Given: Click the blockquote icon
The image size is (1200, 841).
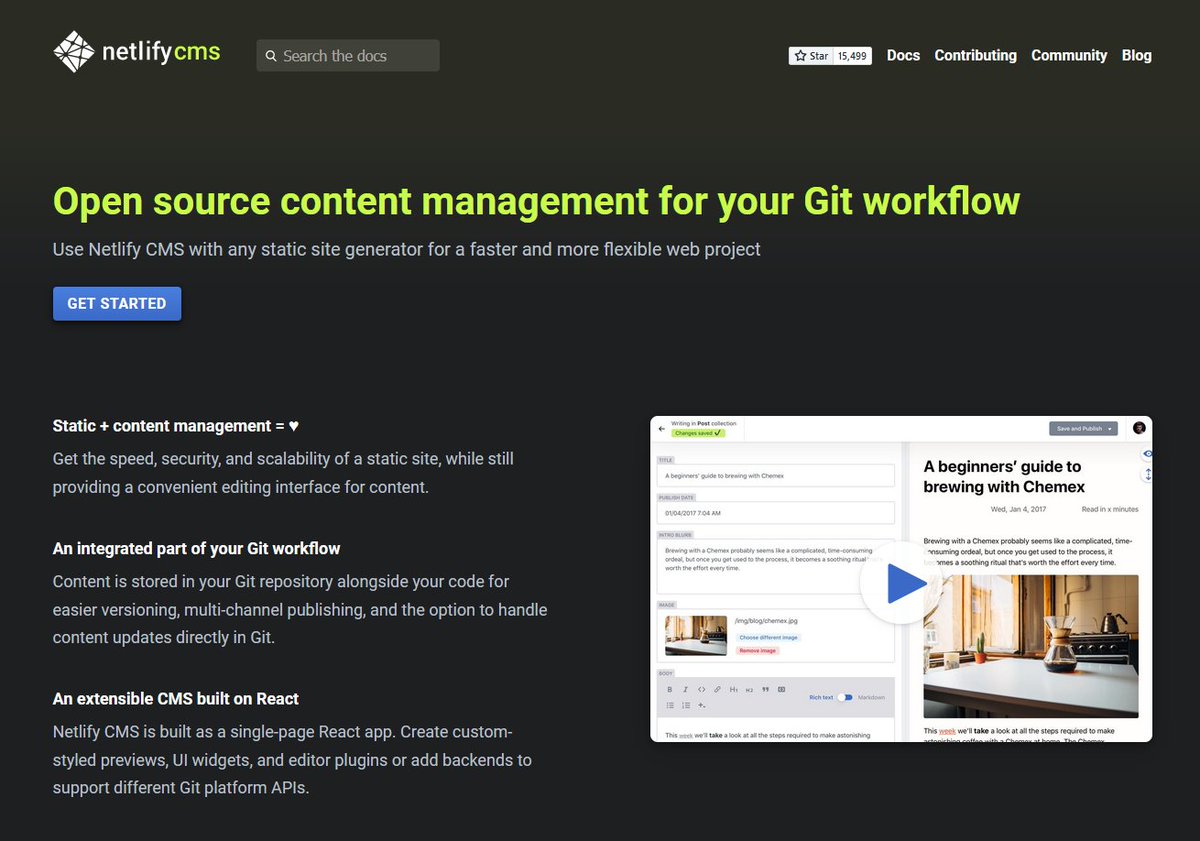Looking at the screenshot, I should point(765,689).
